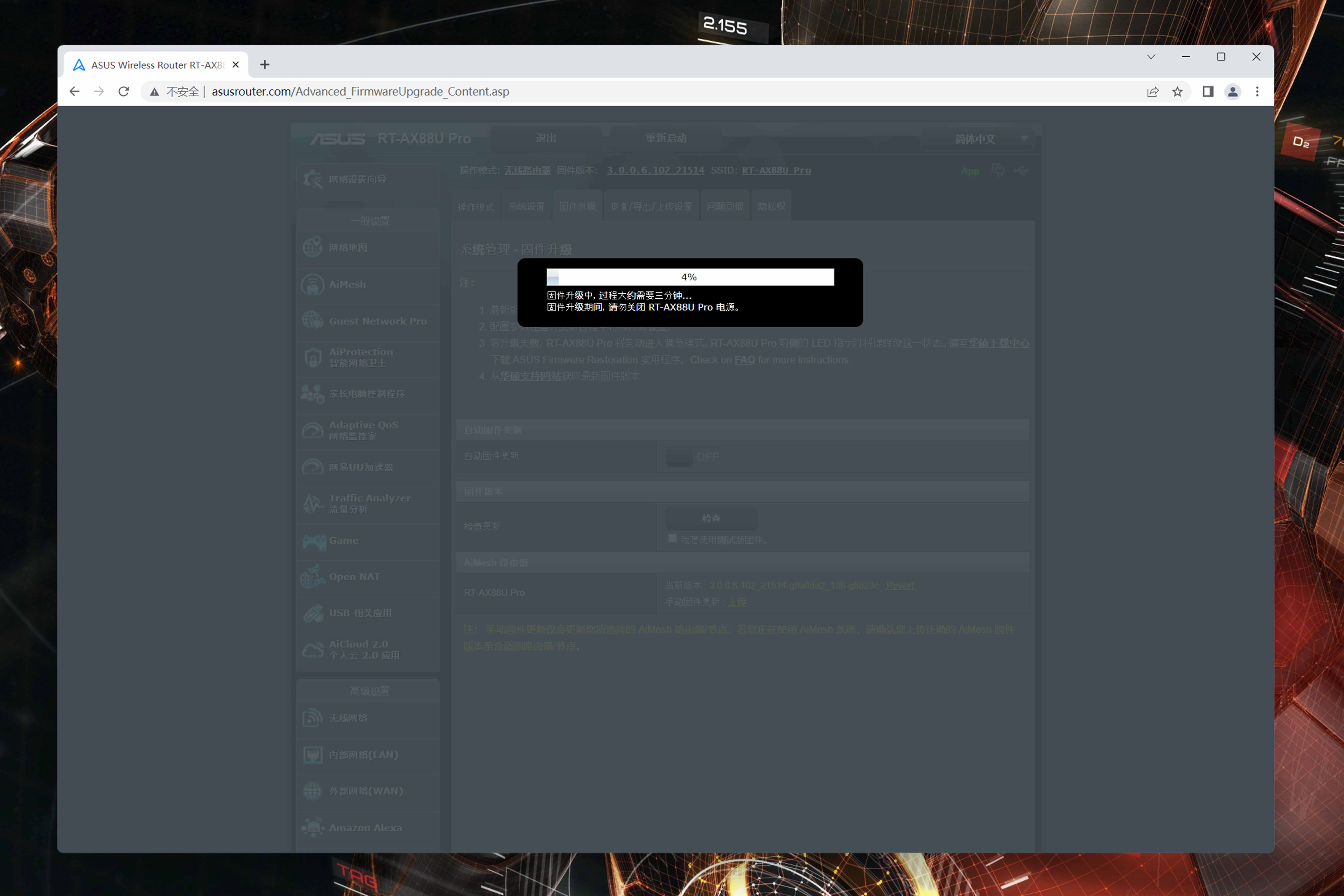Click the AiCloud 2.0 cloud icon

tap(313, 650)
